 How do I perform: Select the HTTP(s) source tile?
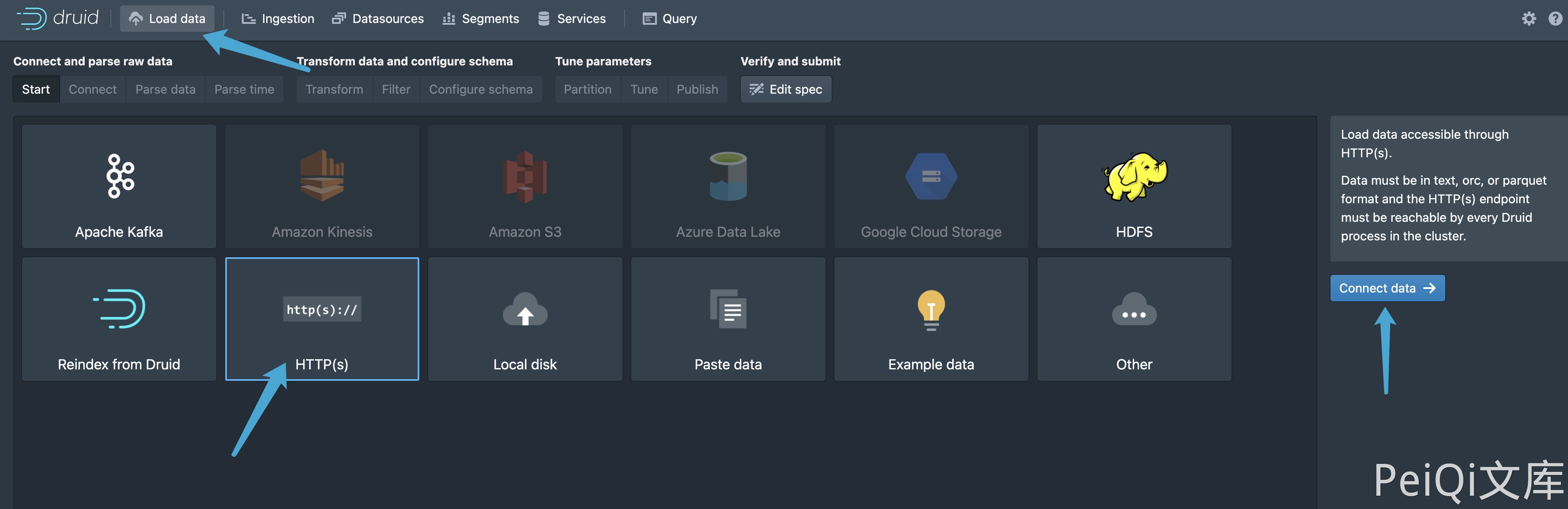(x=322, y=319)
